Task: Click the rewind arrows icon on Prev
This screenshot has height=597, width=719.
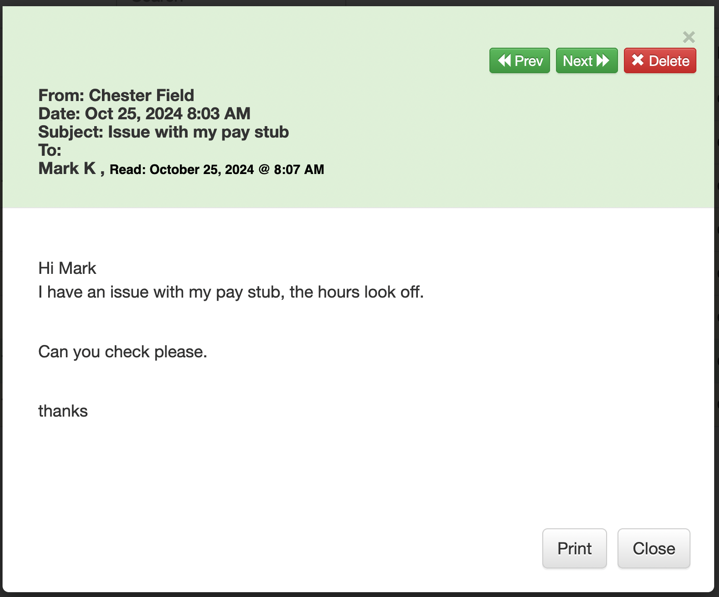Action: click(504, 61)
